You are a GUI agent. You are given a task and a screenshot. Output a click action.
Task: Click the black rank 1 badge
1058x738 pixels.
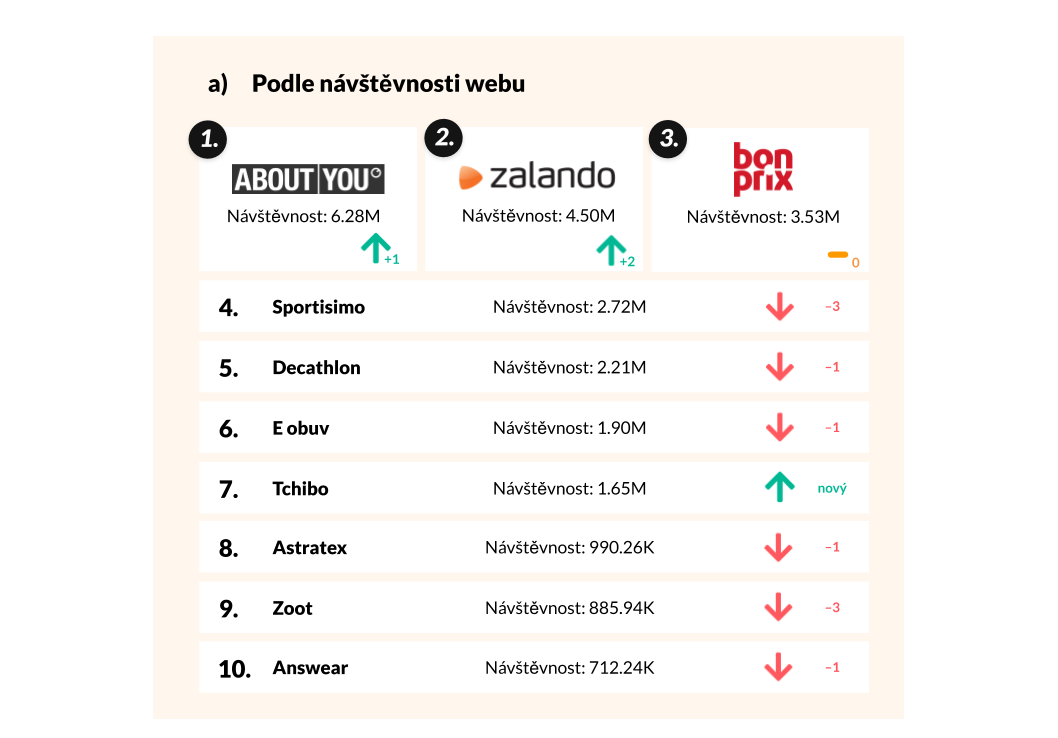[x=208, y=140]
